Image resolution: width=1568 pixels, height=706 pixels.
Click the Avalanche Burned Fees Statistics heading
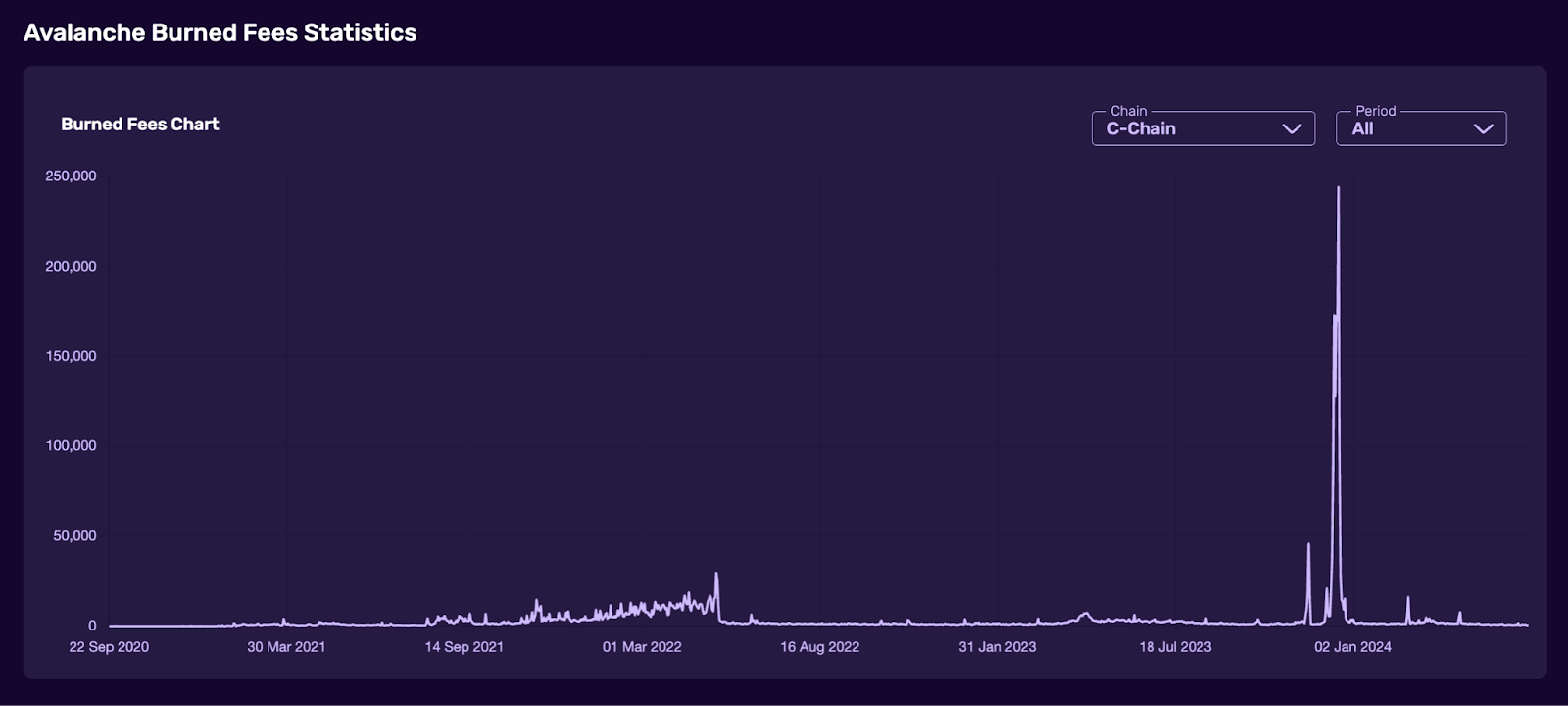[220, 32]
